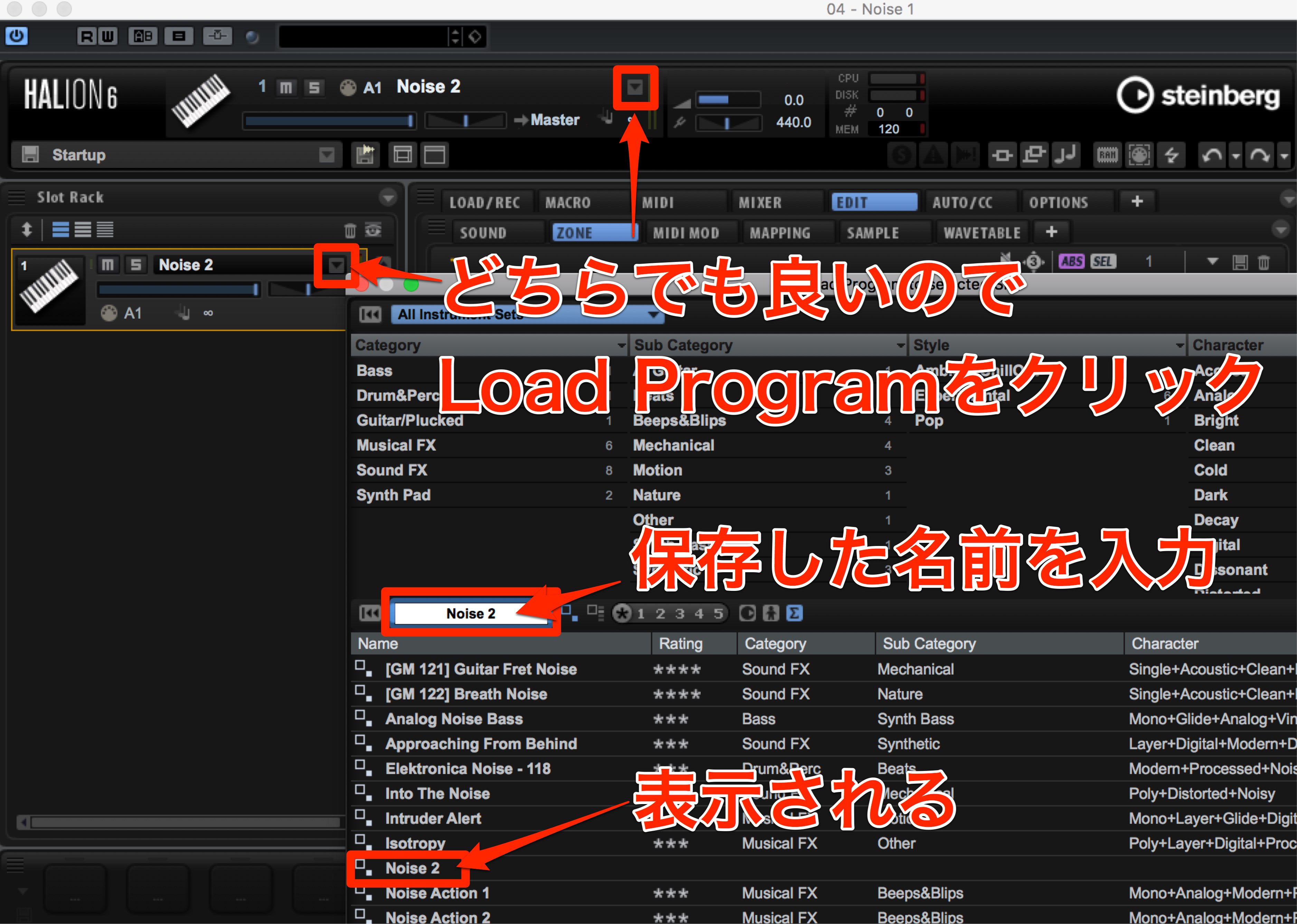1297x924 pixels.
Task: Open the Startup preset dropdown
Action: 326,155
